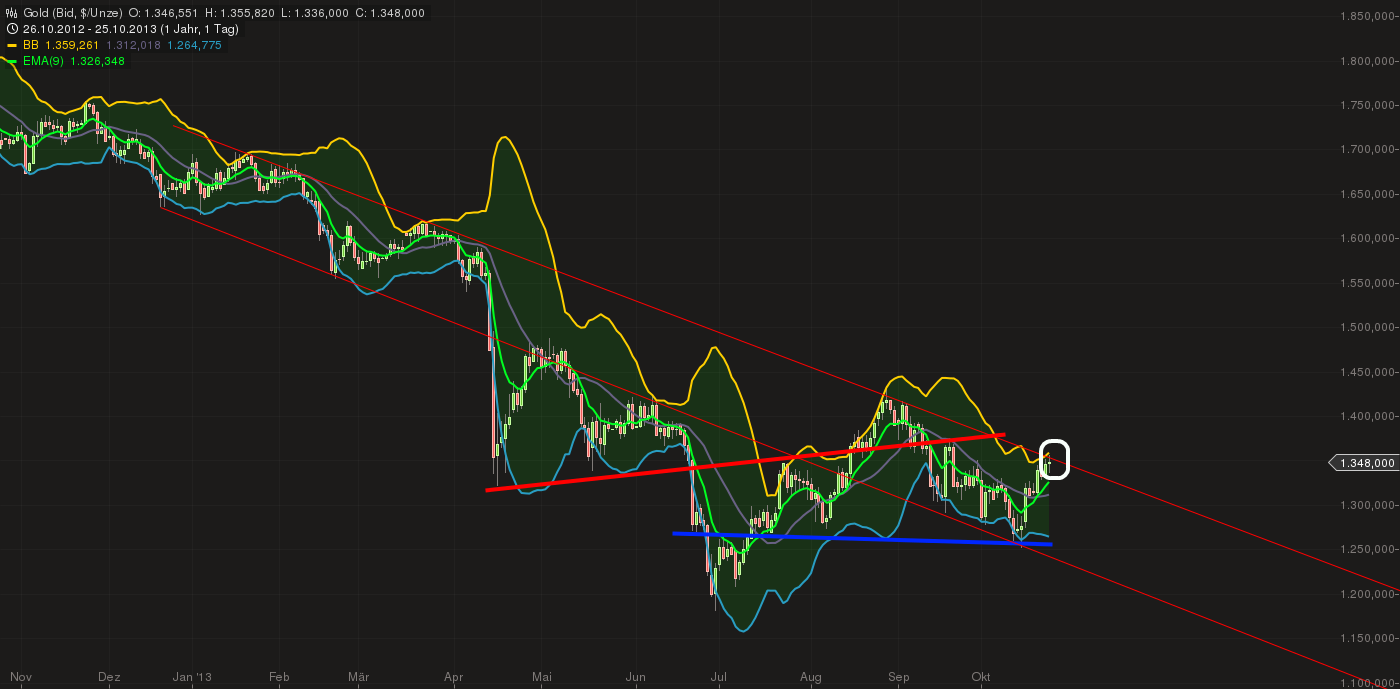Select the 'Gold (Bid, $/Unze)' title text
The height and width of the screenshot is (689, 1400).
tap(72, 13)
